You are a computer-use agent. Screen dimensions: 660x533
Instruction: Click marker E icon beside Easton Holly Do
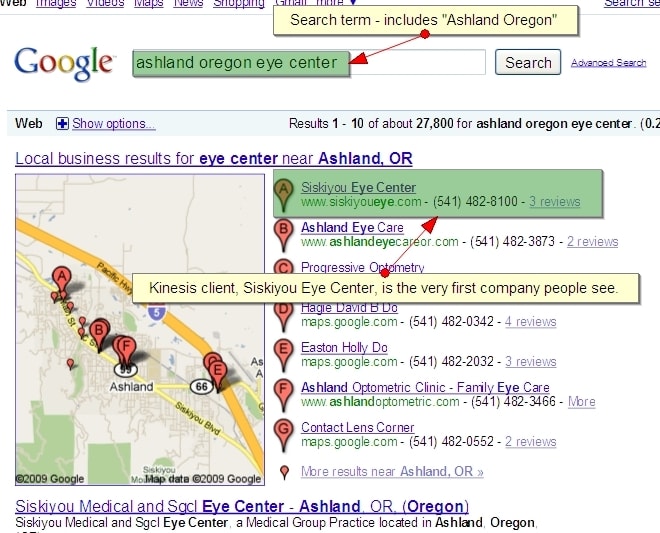tap(284, 355)
